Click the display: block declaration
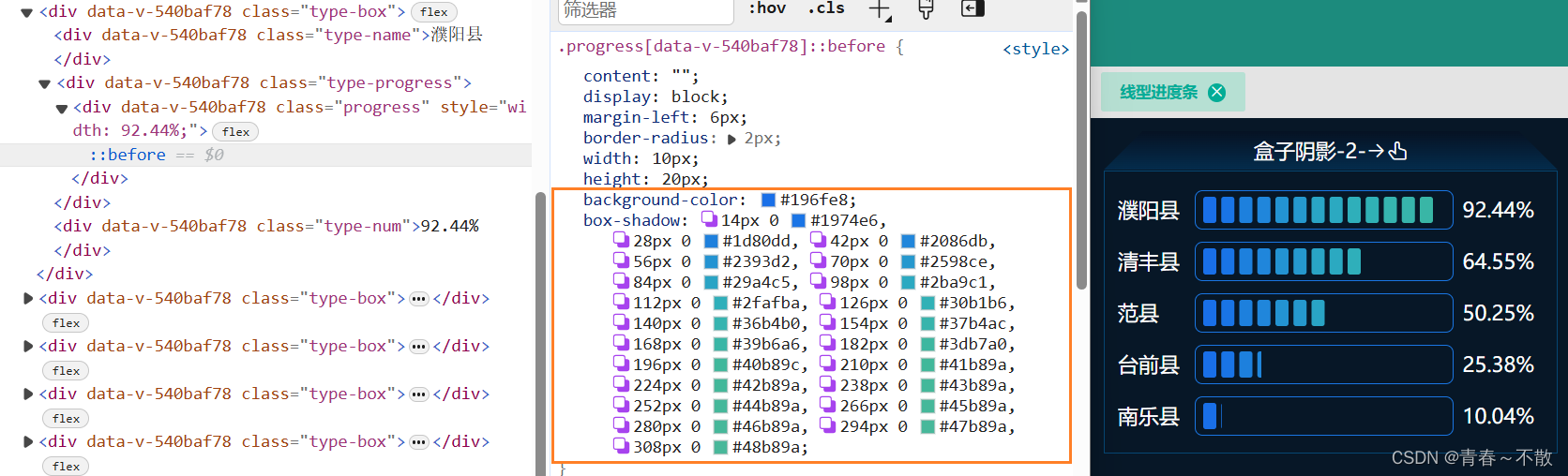The image size is (1568, 476). (656, 97)
